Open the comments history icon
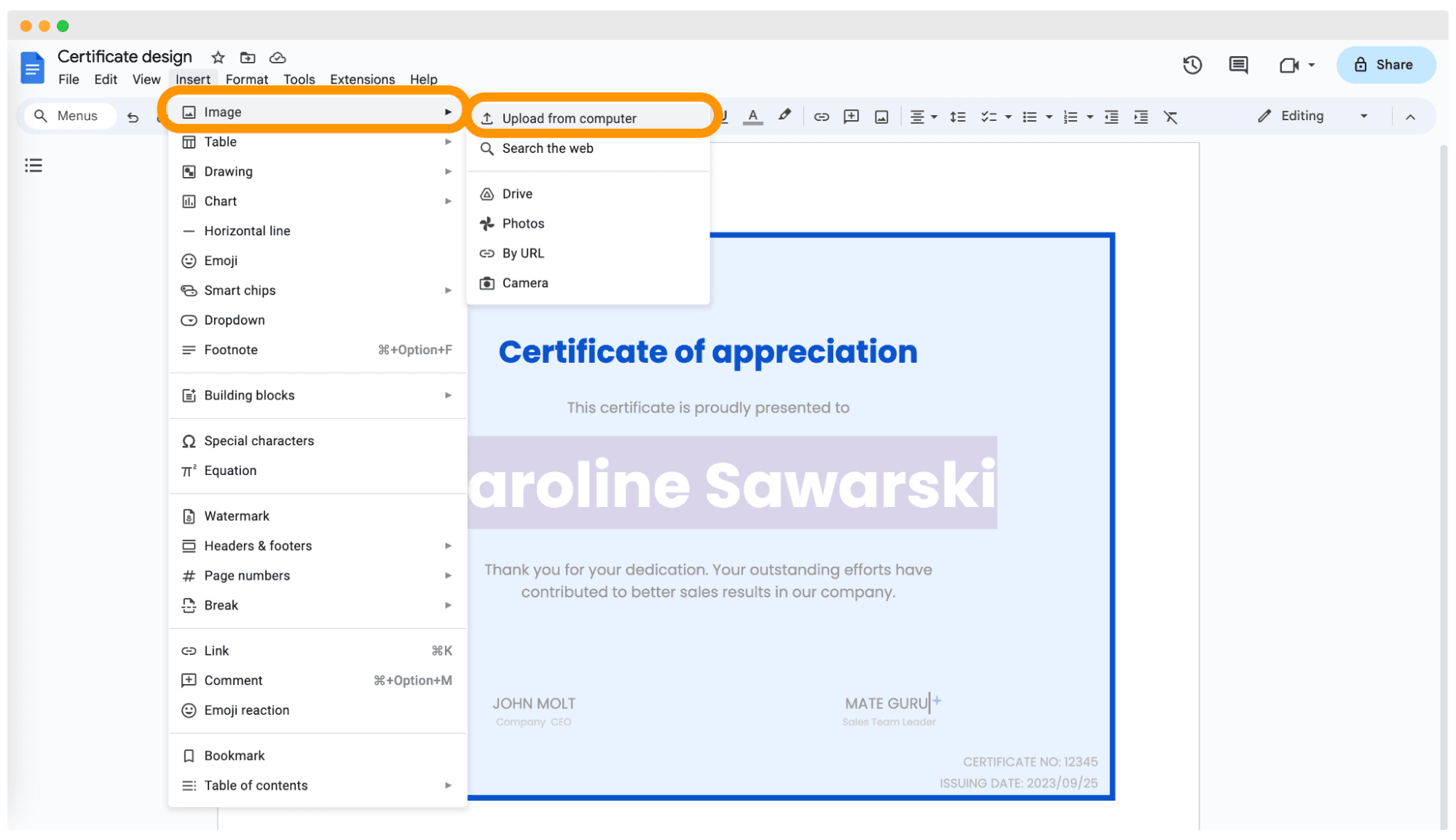The height and width of the screenshot is (840, 1456). point(1238,65)
